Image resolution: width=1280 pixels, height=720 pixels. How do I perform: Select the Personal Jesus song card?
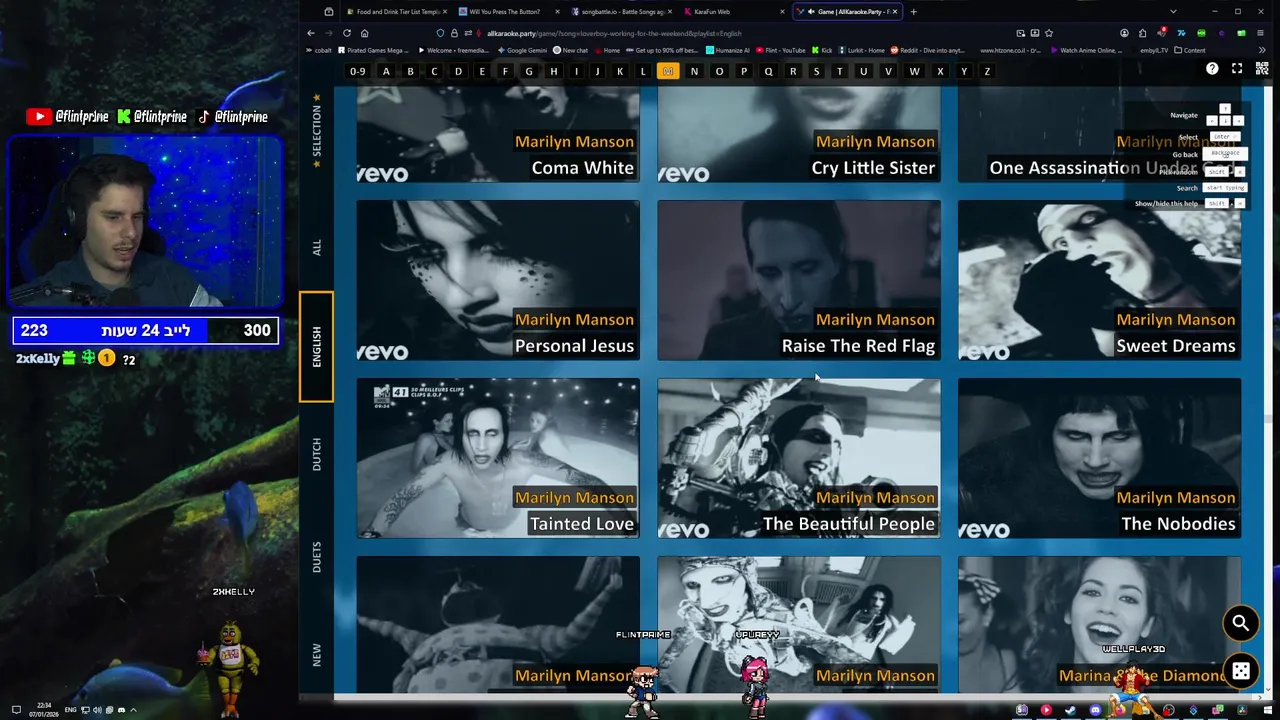498,280
